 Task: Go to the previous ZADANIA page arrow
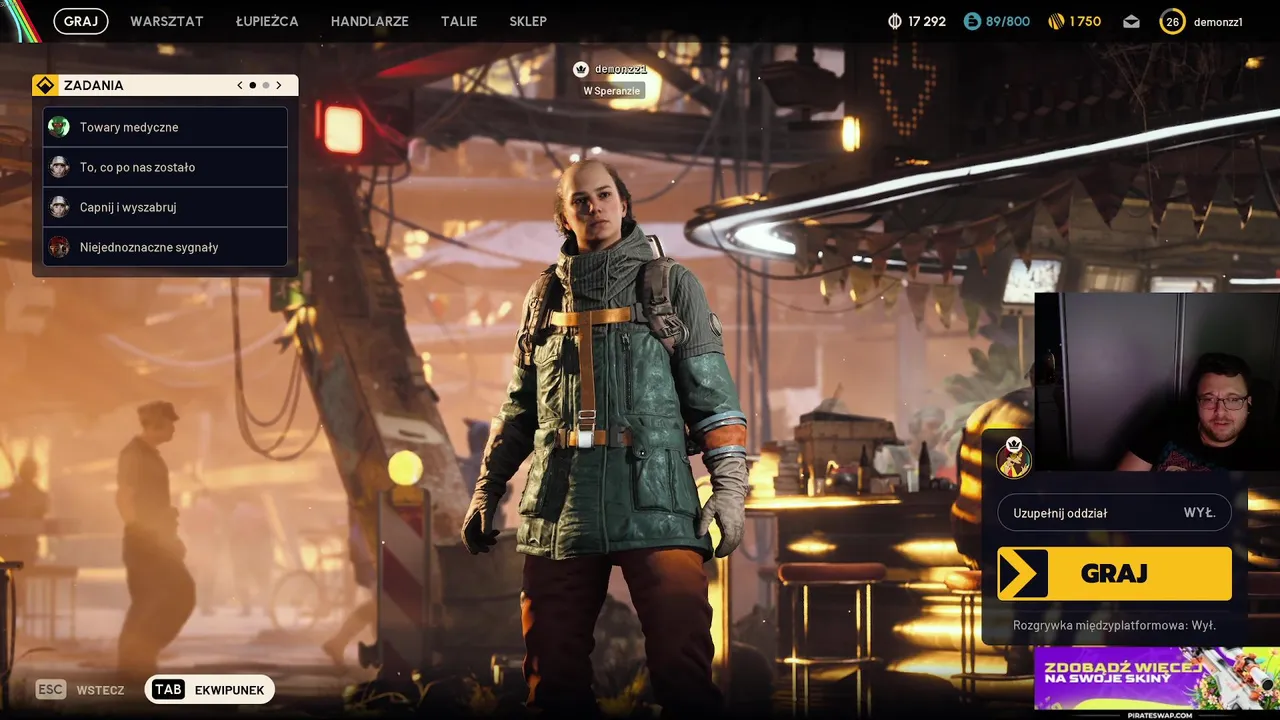(x=240, y=85)
